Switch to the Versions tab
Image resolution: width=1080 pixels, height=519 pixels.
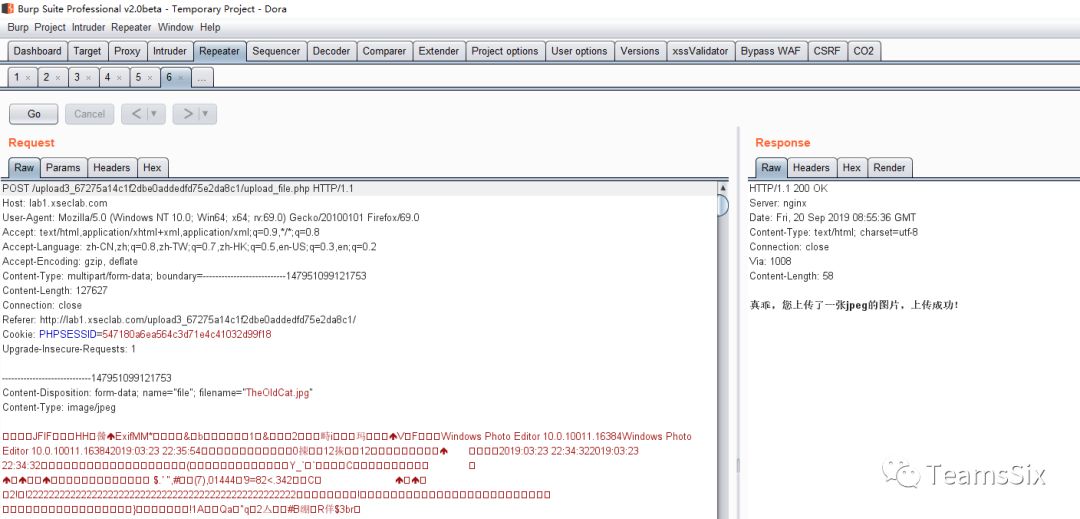click(640, 51)
